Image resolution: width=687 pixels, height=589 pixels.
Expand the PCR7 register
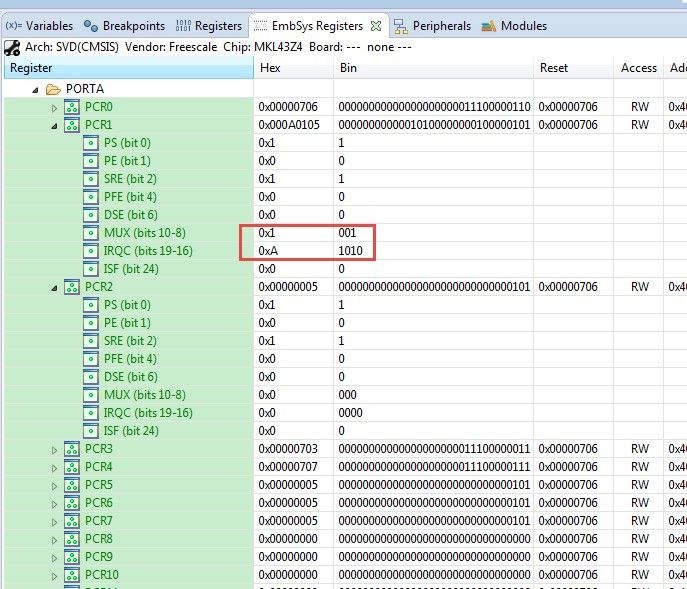coord(54,522)
